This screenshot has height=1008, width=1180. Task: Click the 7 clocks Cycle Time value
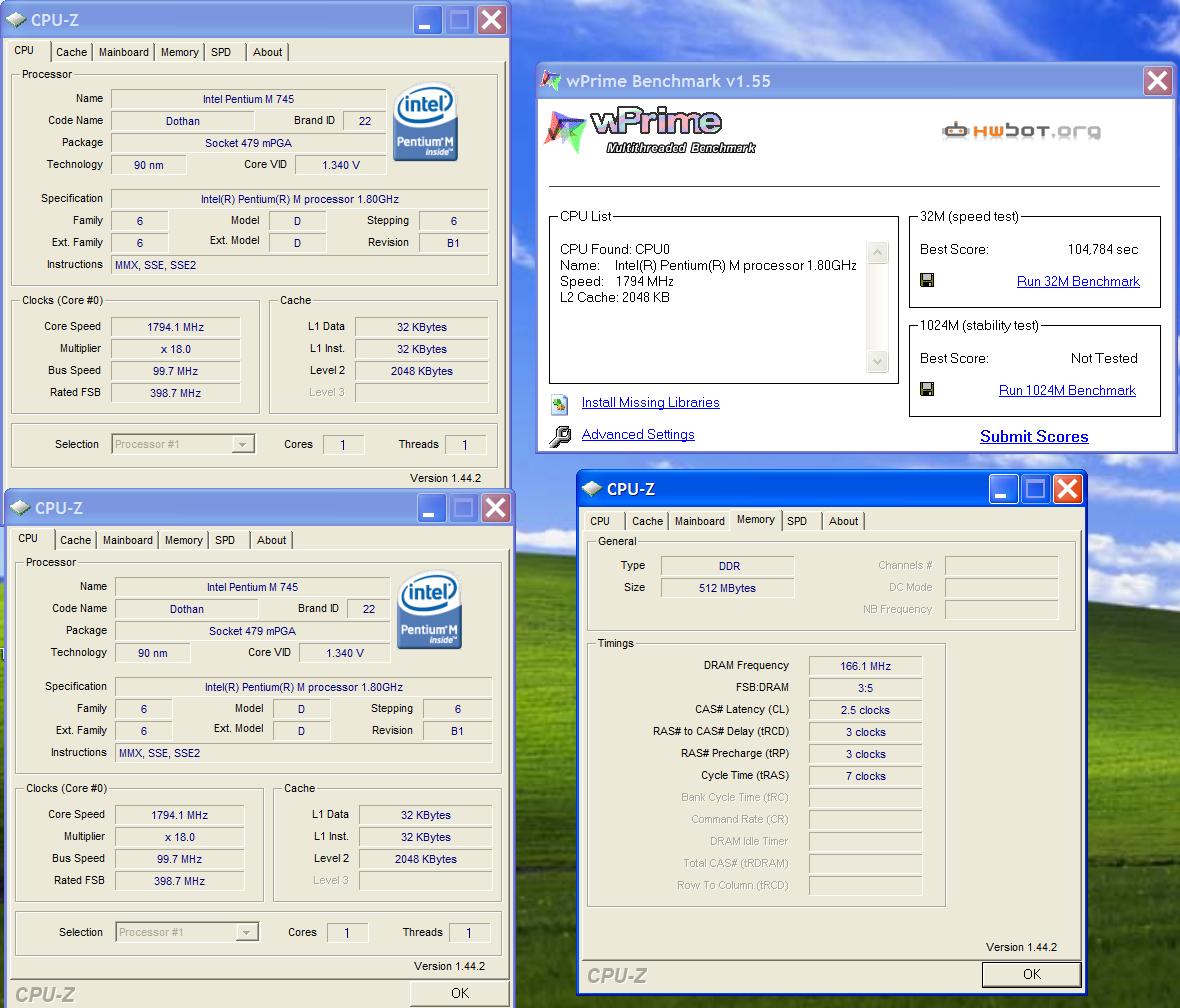coord(865,776)
